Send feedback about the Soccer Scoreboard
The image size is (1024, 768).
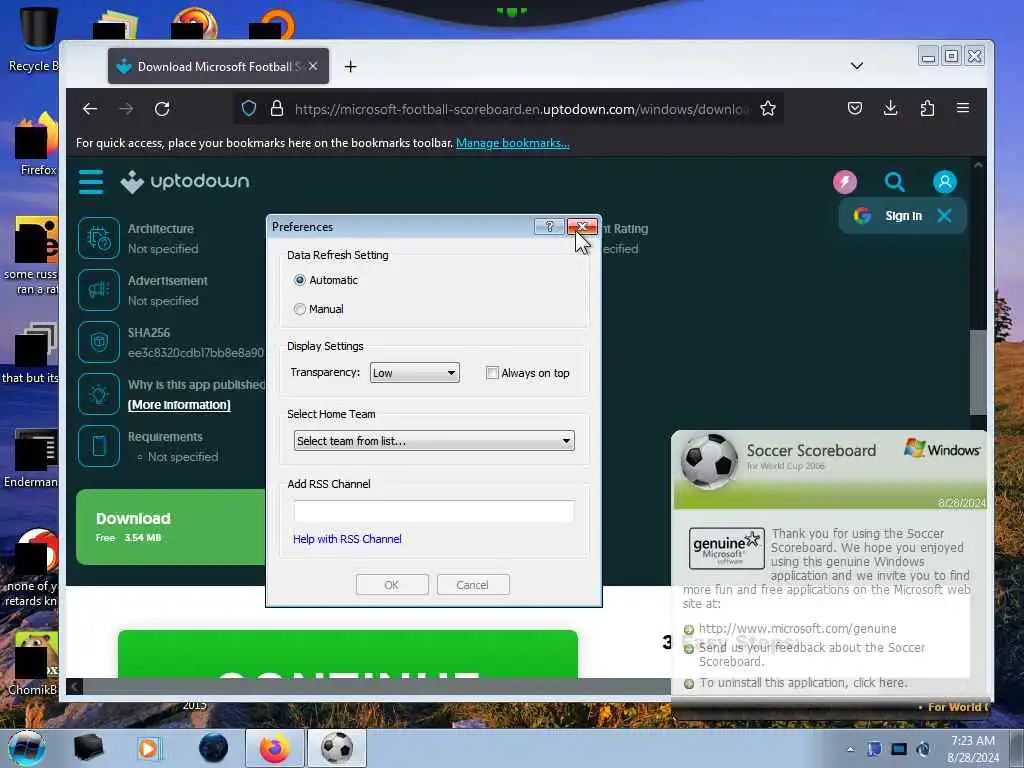(812, 654)
